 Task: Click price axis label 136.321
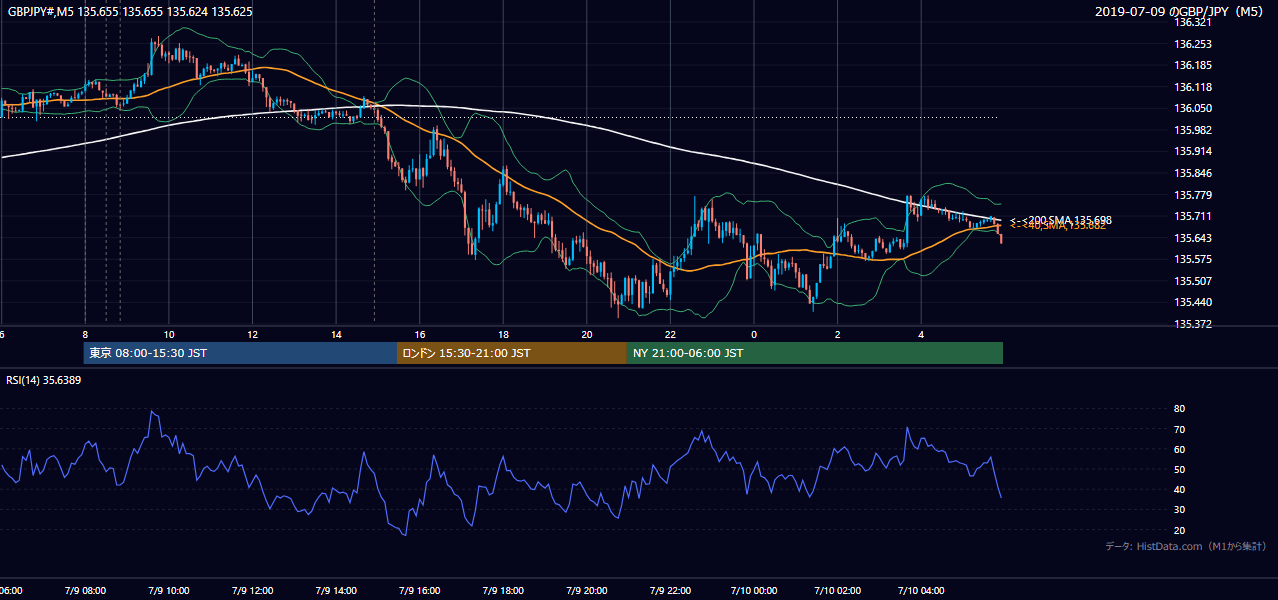(1192, 22)
